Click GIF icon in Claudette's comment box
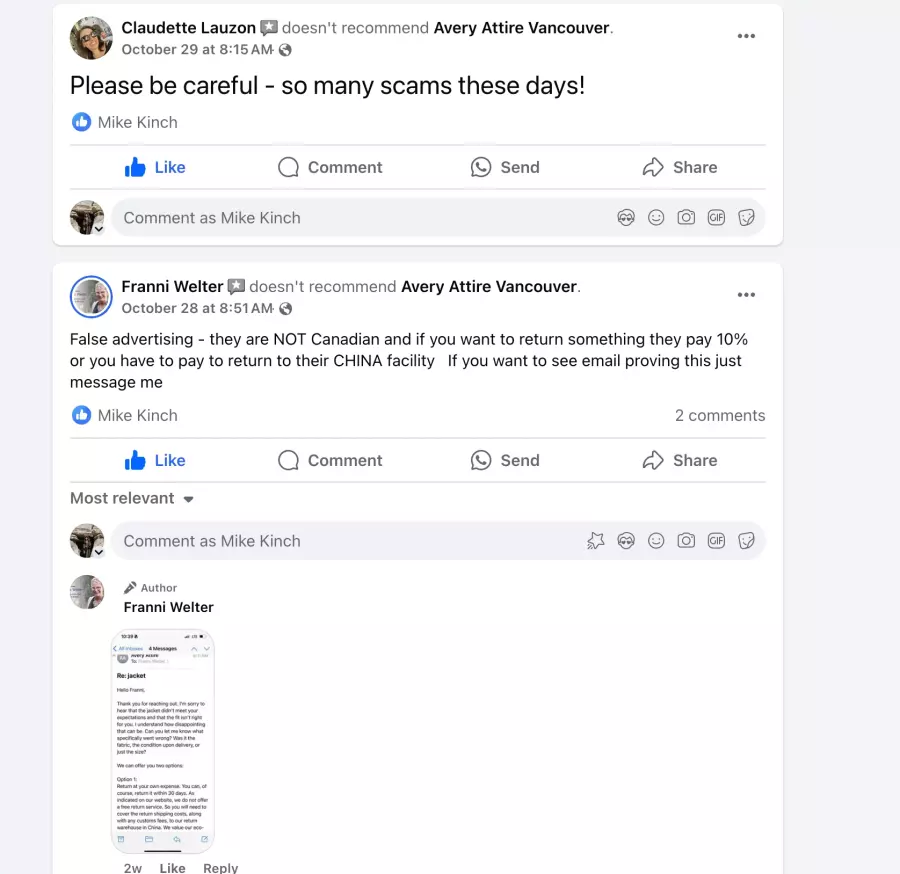The width and height of the screenshot is (900, 874). (x=716, y=217)
